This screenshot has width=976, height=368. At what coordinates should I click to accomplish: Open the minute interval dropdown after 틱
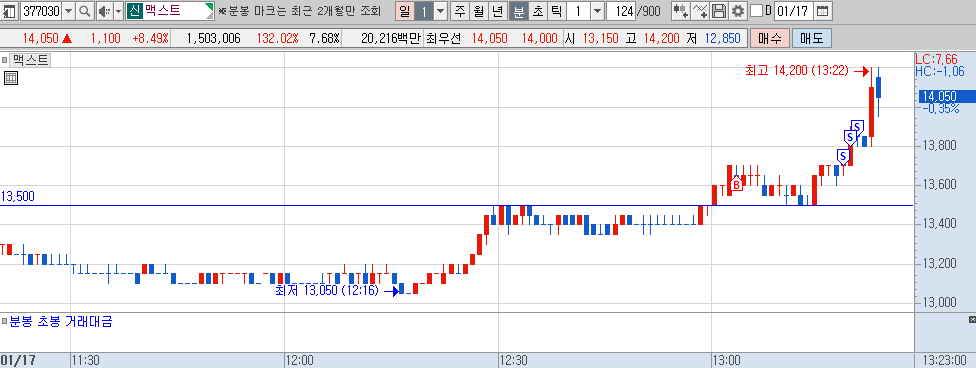[597, 11]
